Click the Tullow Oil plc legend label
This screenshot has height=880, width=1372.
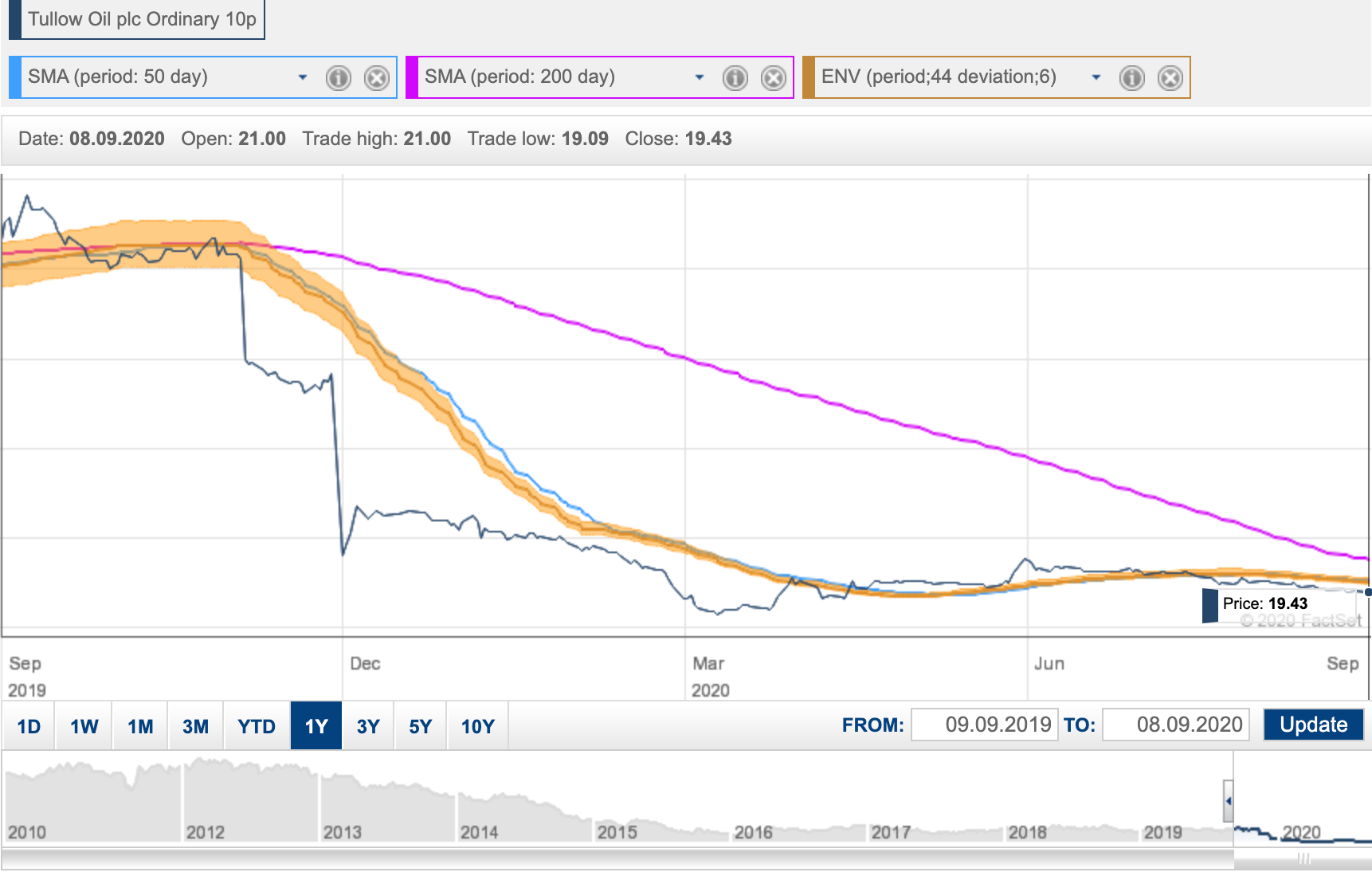click(x=142, y=19)
